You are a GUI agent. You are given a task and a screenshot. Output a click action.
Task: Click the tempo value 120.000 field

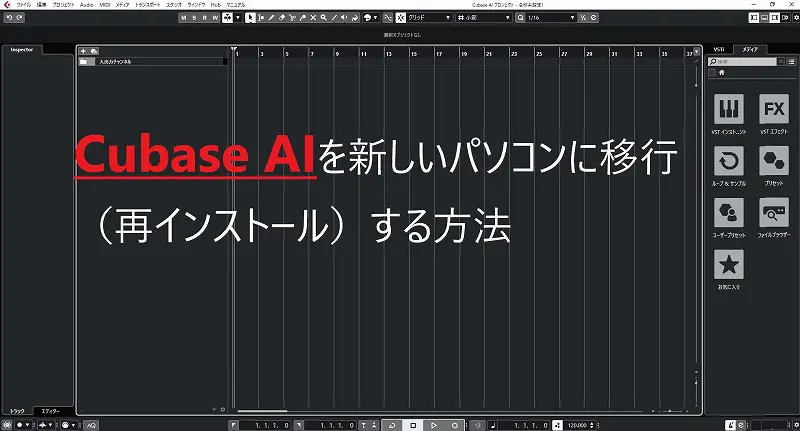click(x=580, y=425)
